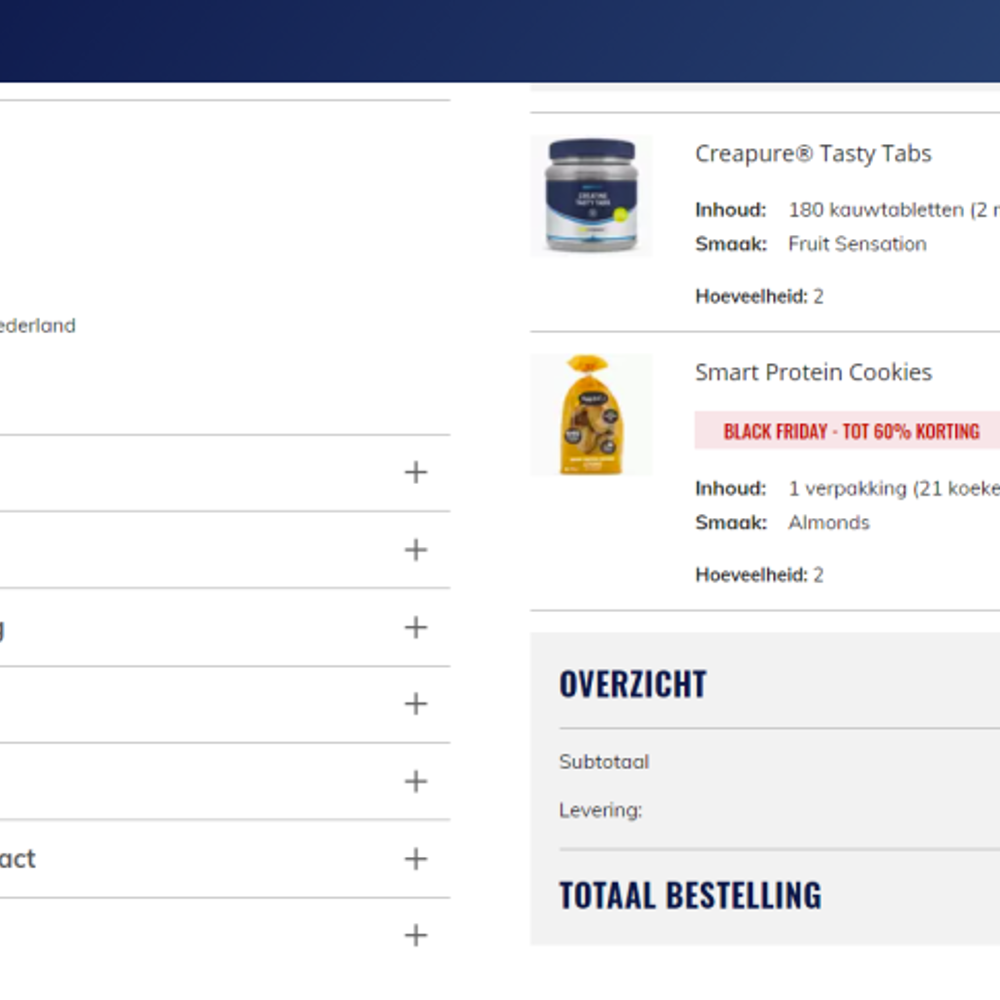
Task: Expand the section just above the "act" row
Action: pos(416,781)
